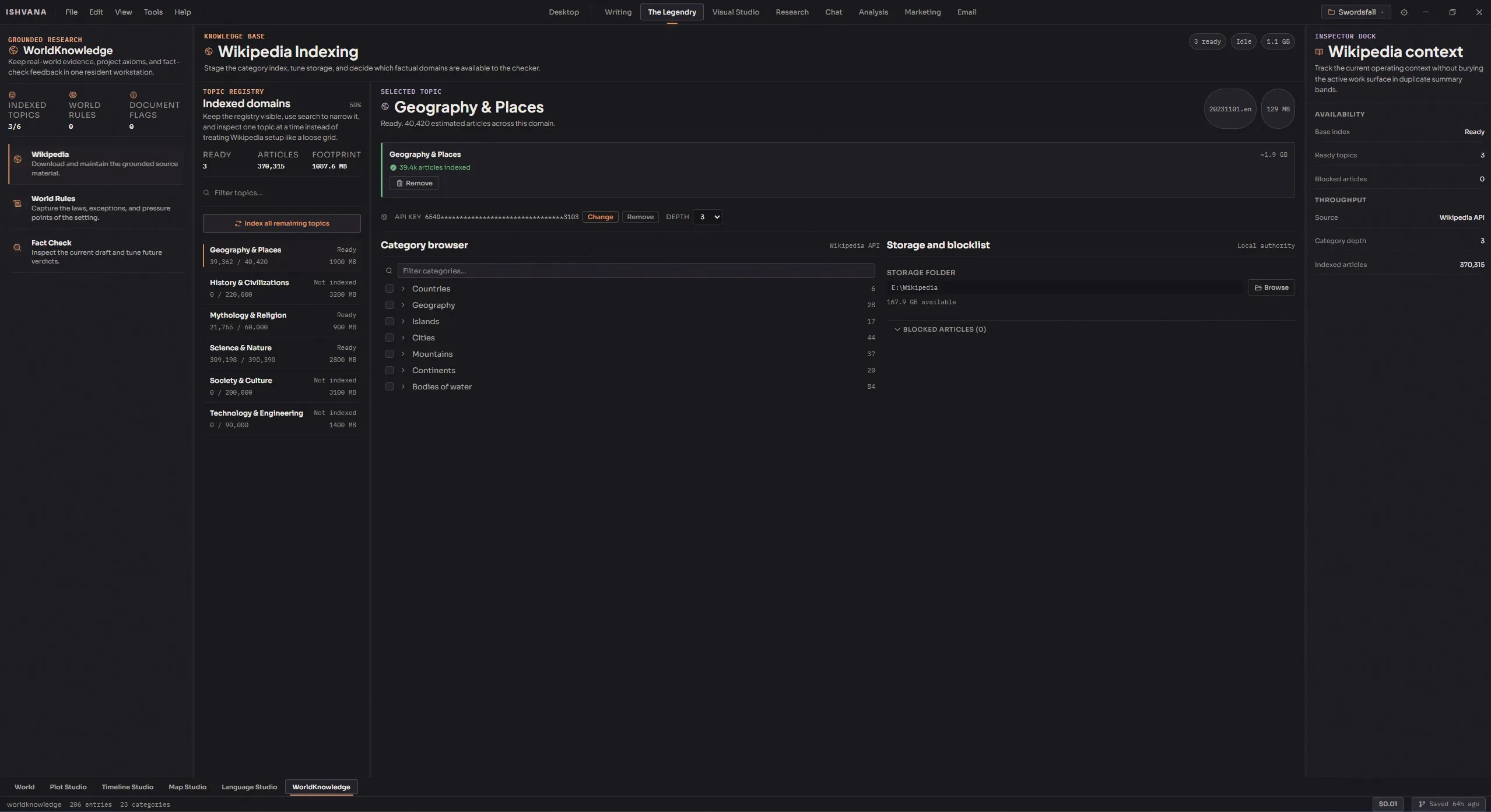This screenshot has width=1491, height=812.
Task: Click the Geography & Places heading globe icon
Action: click(x=385, y=107)
